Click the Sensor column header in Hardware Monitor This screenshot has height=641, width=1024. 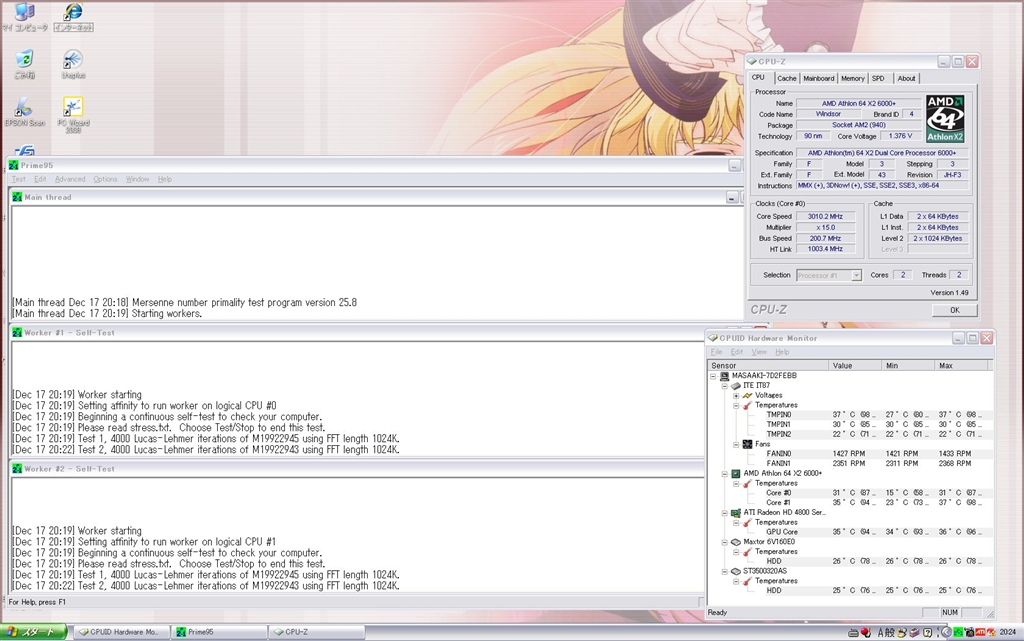pyautogui.click(x=768, y=366)
